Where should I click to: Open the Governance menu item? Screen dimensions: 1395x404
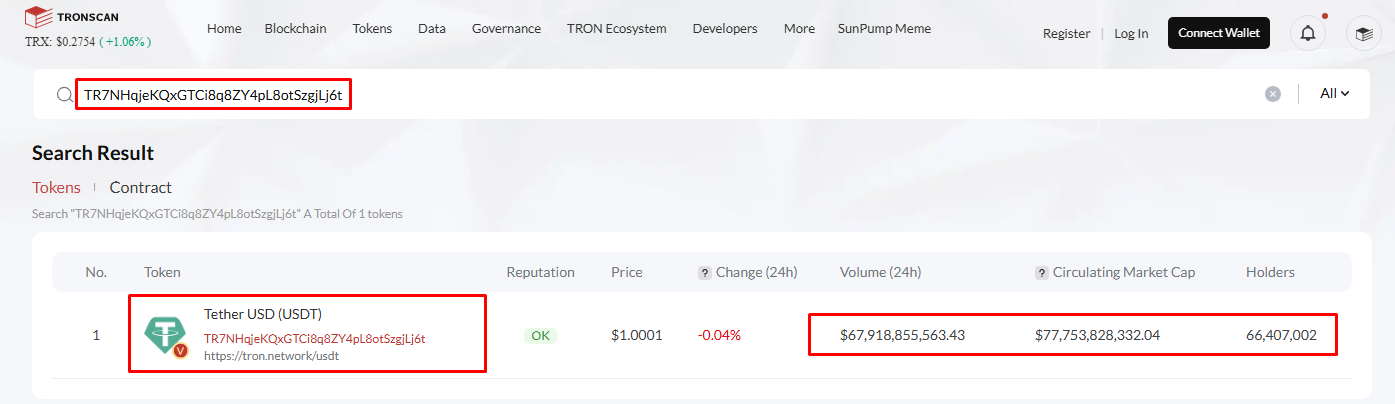(x=506, y=29)
